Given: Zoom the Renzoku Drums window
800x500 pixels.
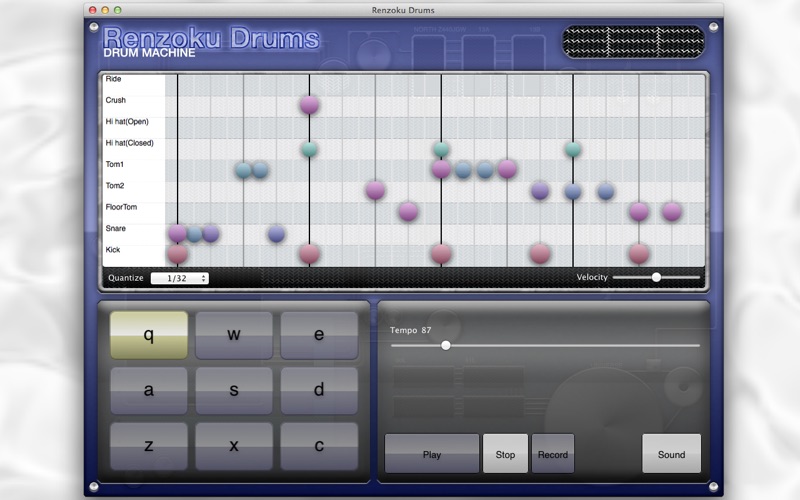Looking at the screenshot, I should 117,10.
